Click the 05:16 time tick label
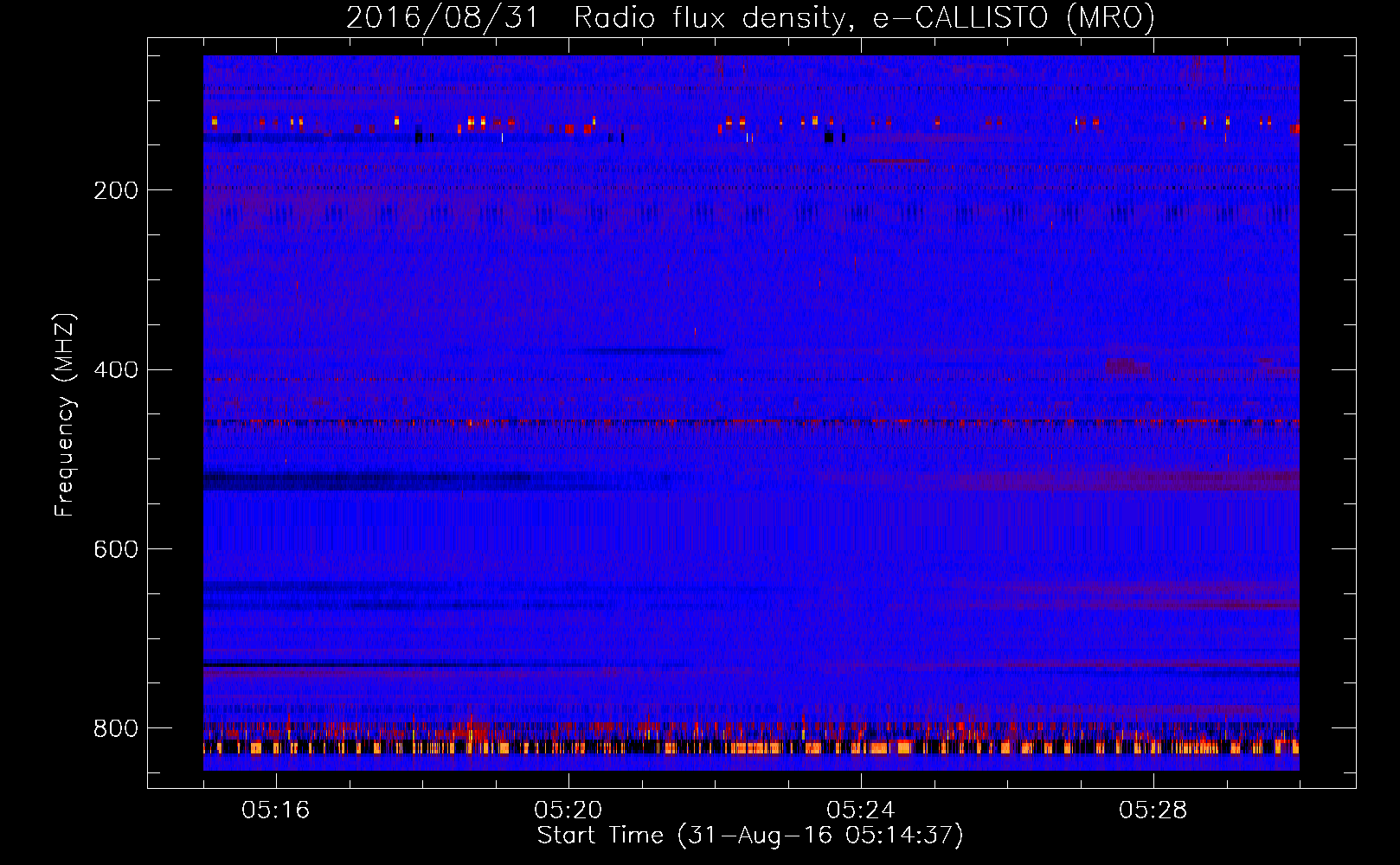 (276, 811)
